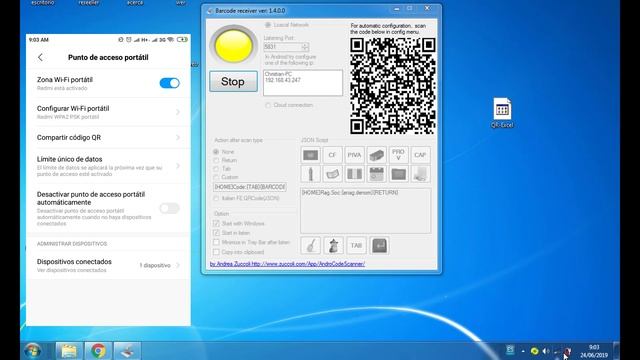The width and height of the screenshot is (640, 360).
Task: Click the dark card icon in JSON Script
Action: pyautogui.click(x=311, y=155)
